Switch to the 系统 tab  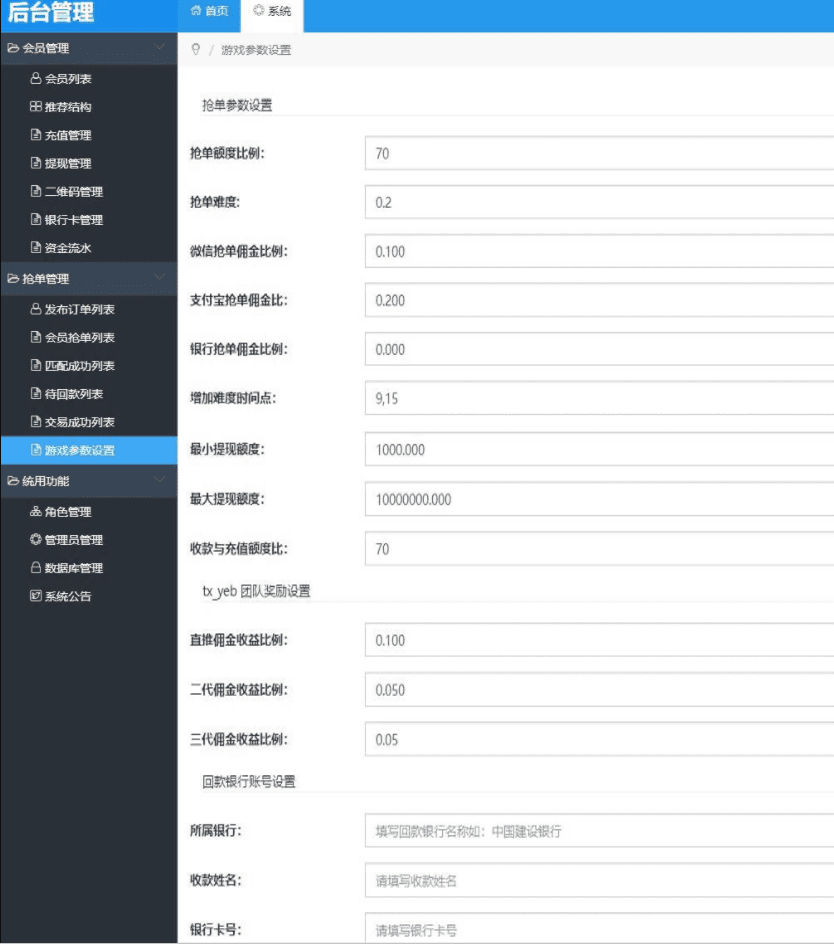(272, 11)
